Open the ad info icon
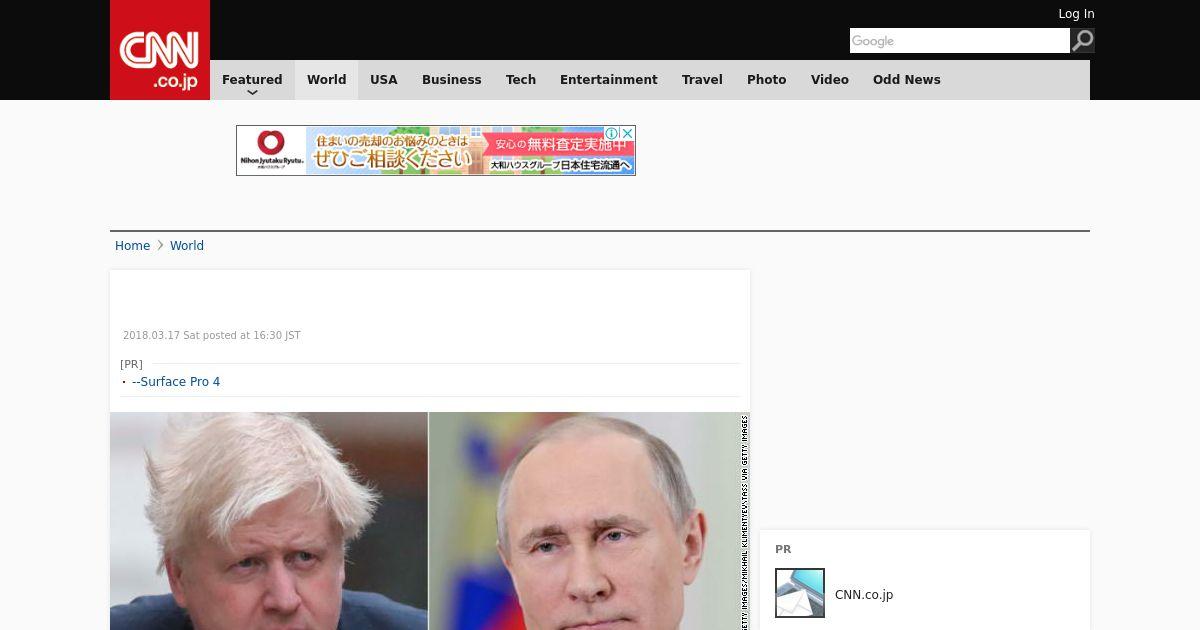The height and width of the screenshot is (630, 1200). coord(612,133)
